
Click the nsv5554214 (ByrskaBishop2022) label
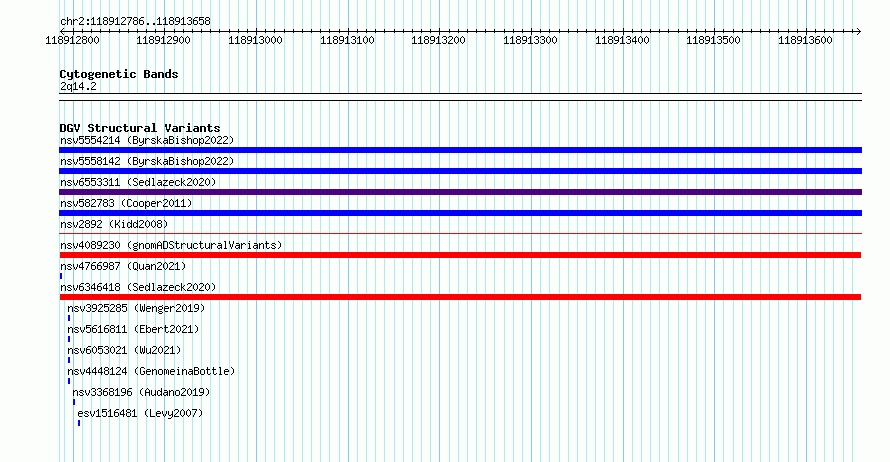coord(147,140)
